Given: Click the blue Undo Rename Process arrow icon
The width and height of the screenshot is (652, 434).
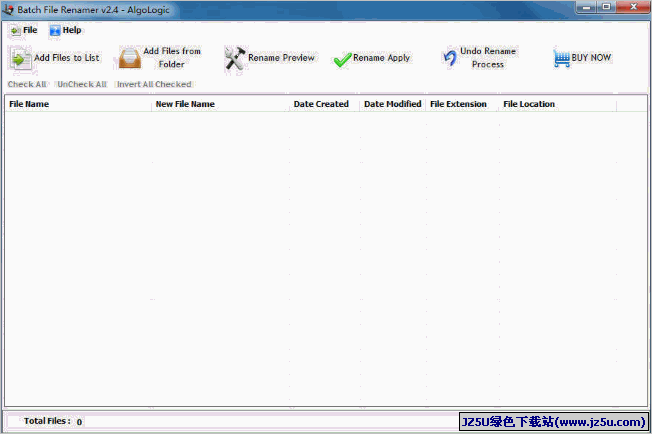Looking at the screenshot, I should click(449, 58).
